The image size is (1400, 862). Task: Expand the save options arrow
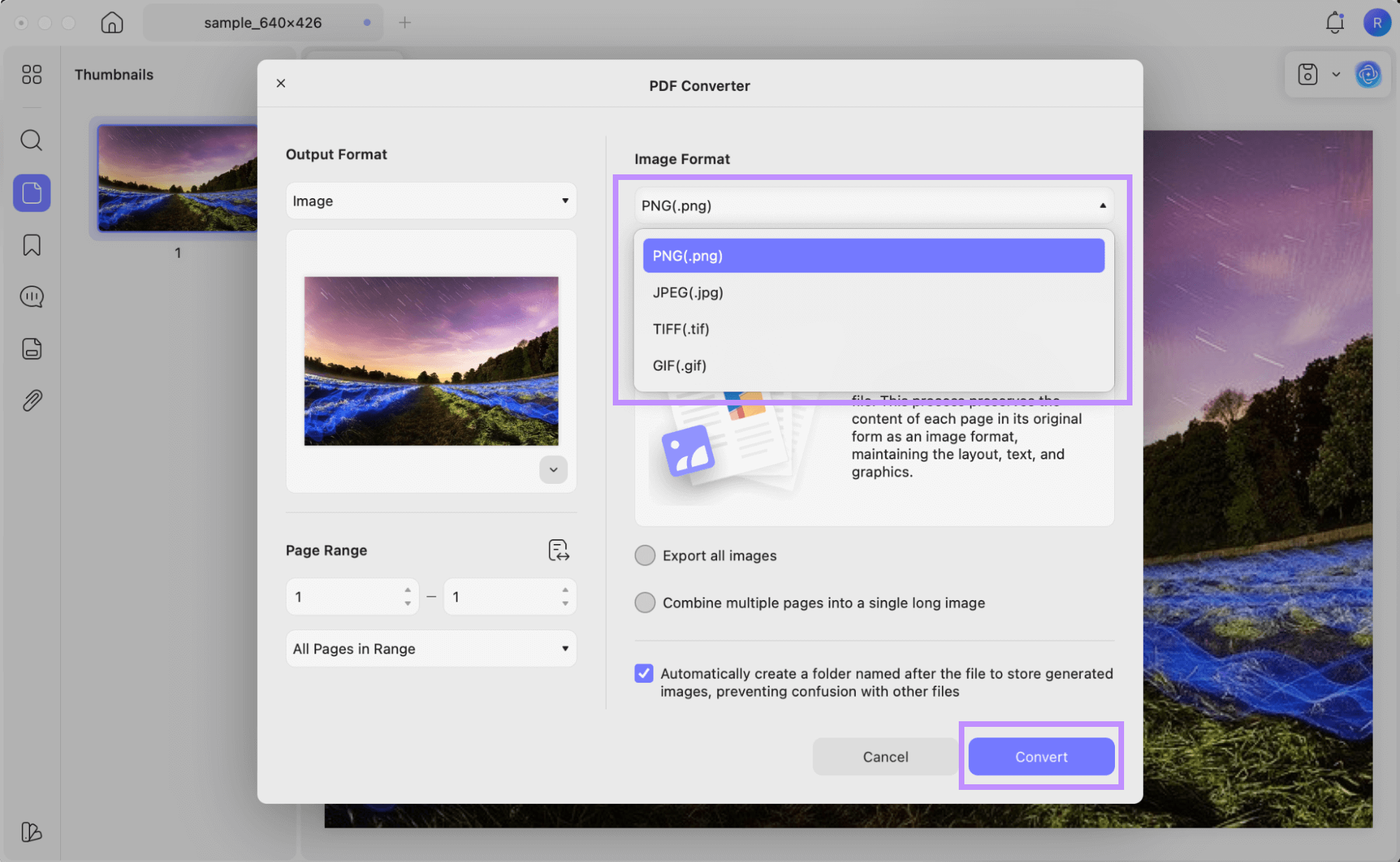(1336, 74)
